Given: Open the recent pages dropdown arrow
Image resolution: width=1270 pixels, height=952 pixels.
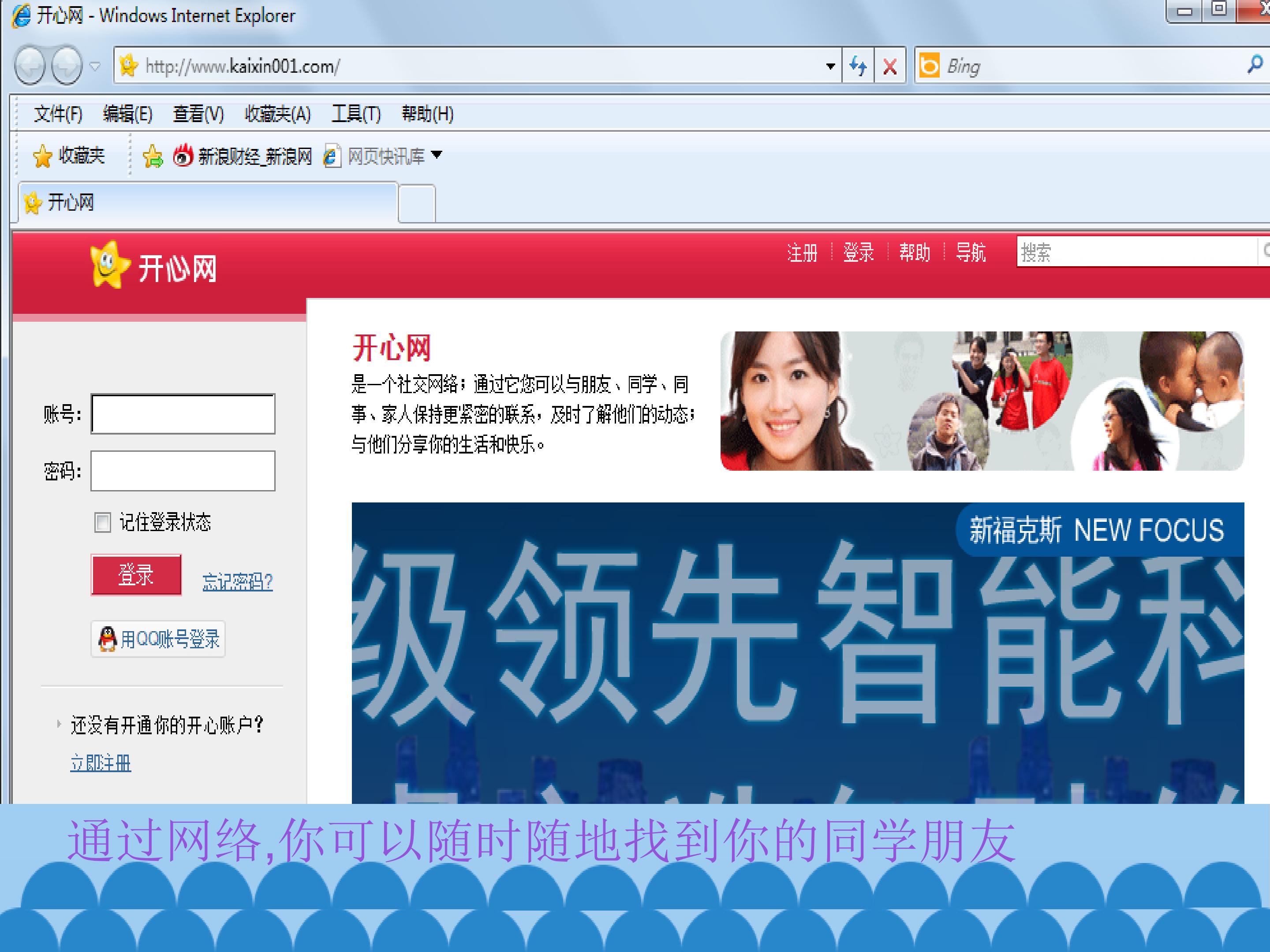Looking at the screenshot, I should [95, 66].
